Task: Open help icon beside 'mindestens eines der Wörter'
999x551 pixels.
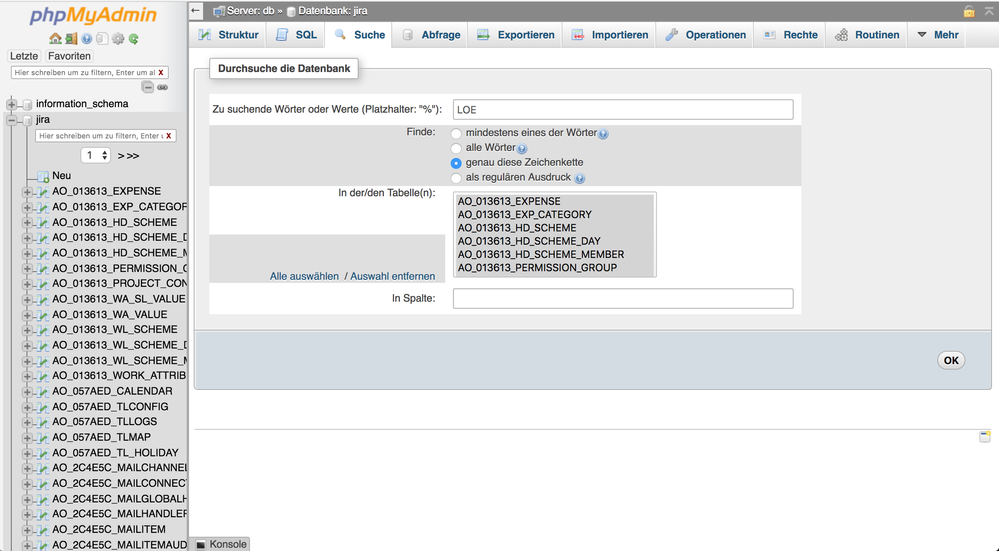Action: 603,134
